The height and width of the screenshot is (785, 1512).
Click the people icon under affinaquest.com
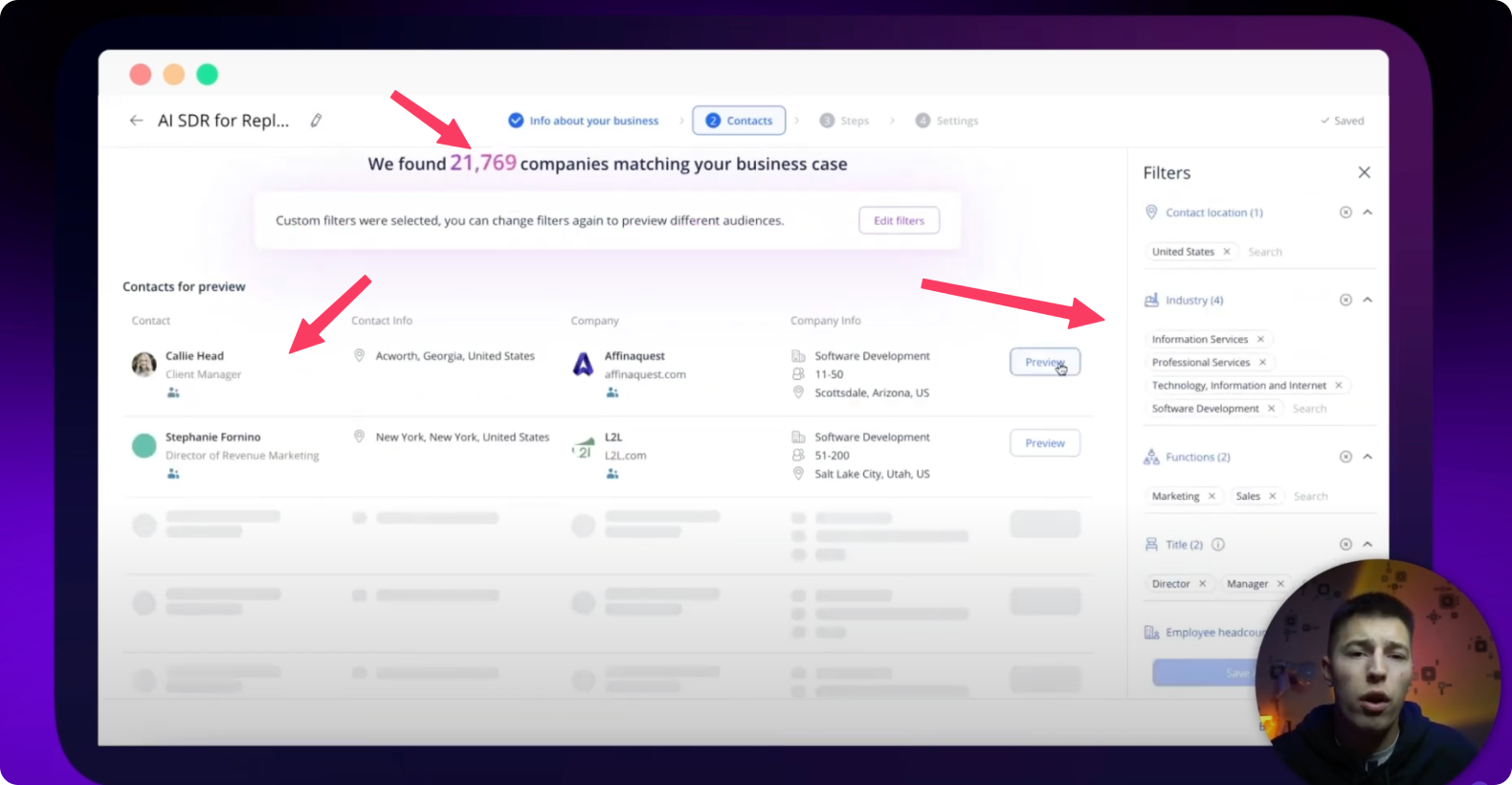click(x=612, y=392)
